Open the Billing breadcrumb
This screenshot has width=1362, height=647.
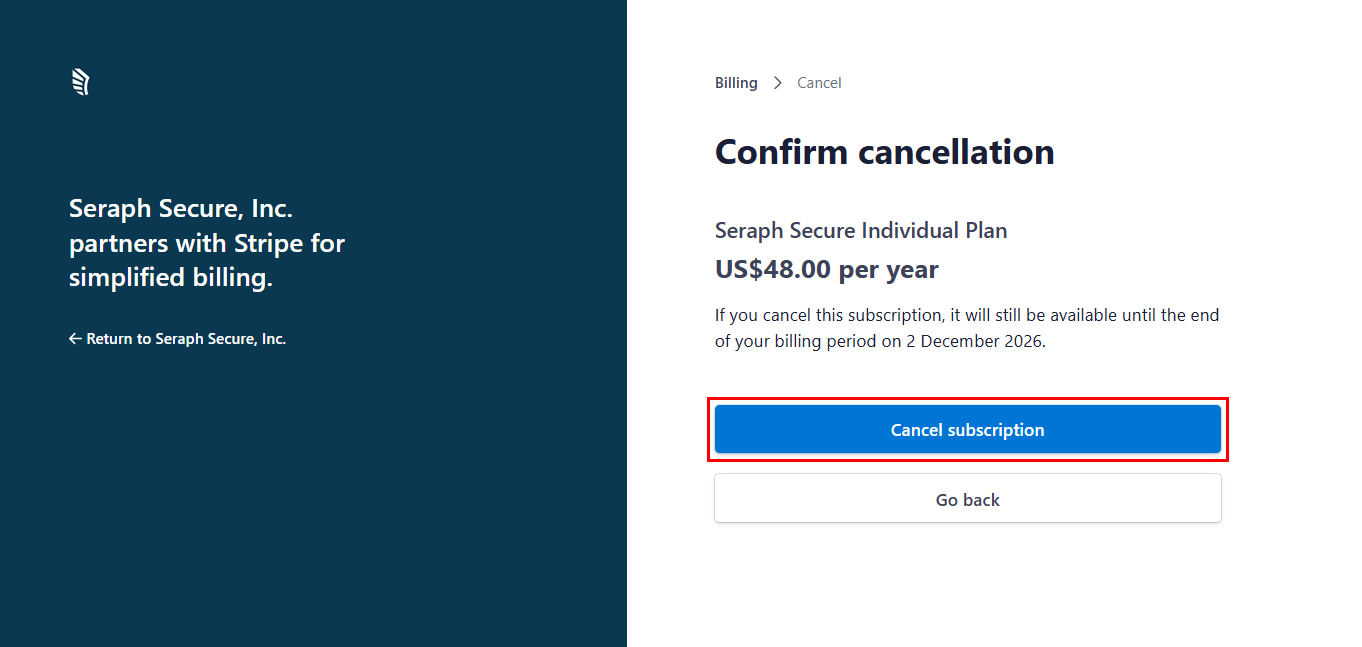[736, 83]
